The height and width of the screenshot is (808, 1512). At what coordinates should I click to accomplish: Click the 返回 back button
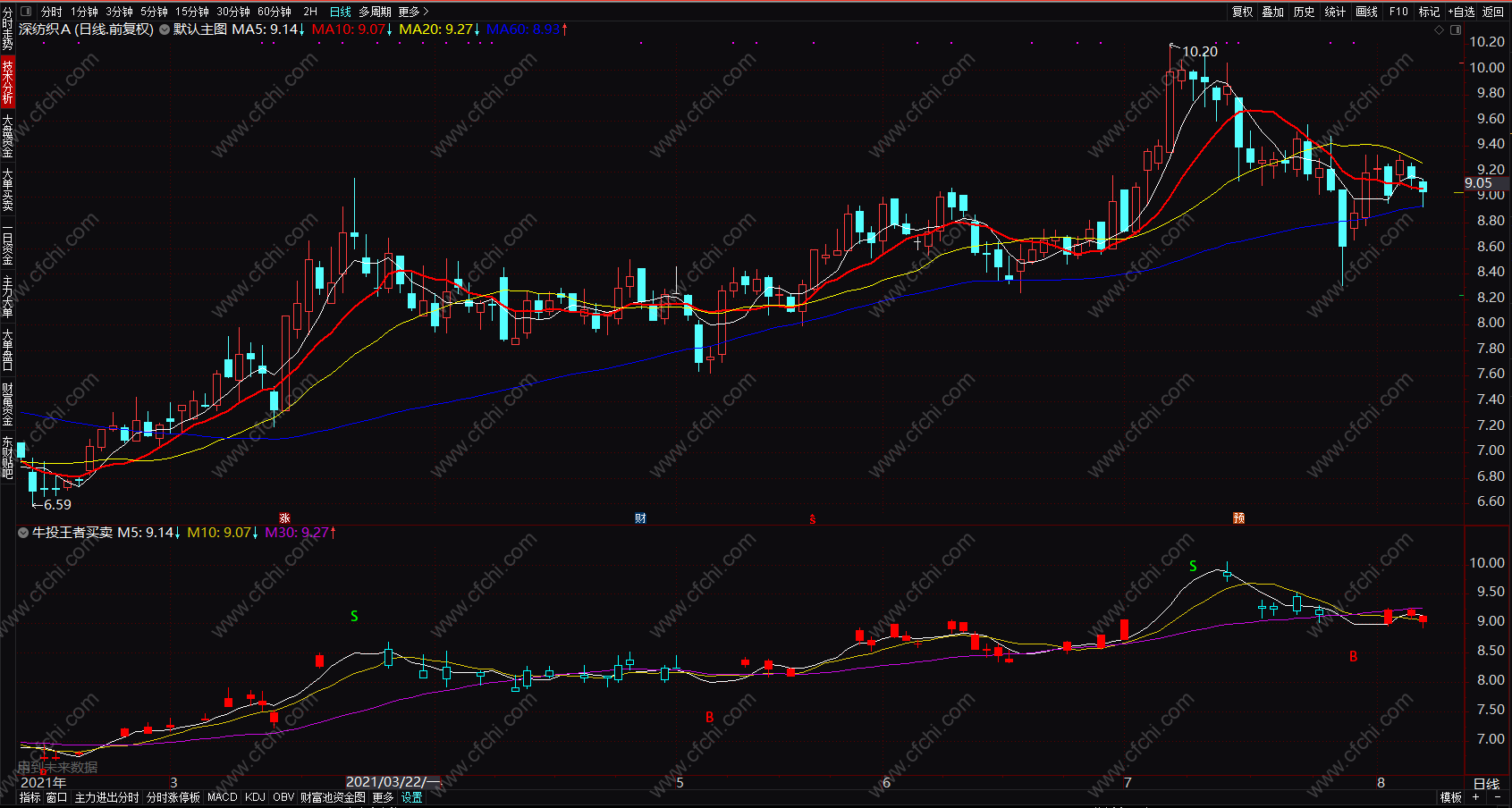click(1493, 12)
